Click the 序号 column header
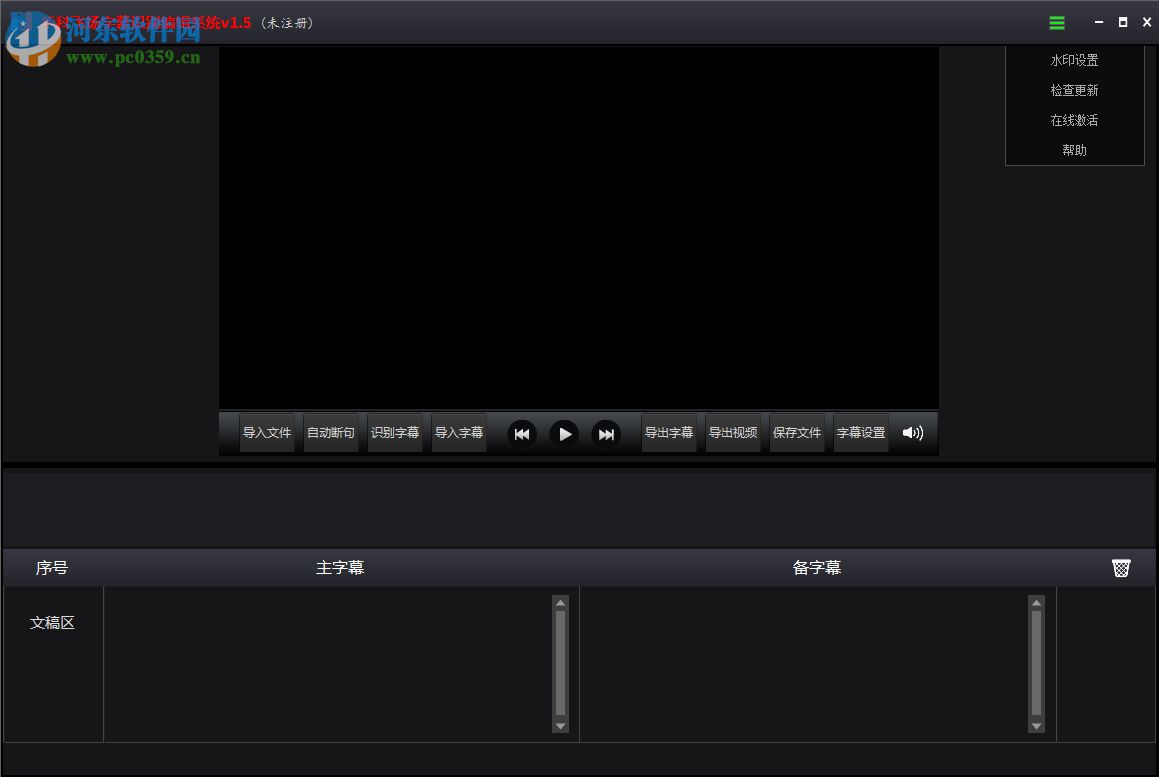The width and height of the screenshot is (1159, 777). point(52,568)
